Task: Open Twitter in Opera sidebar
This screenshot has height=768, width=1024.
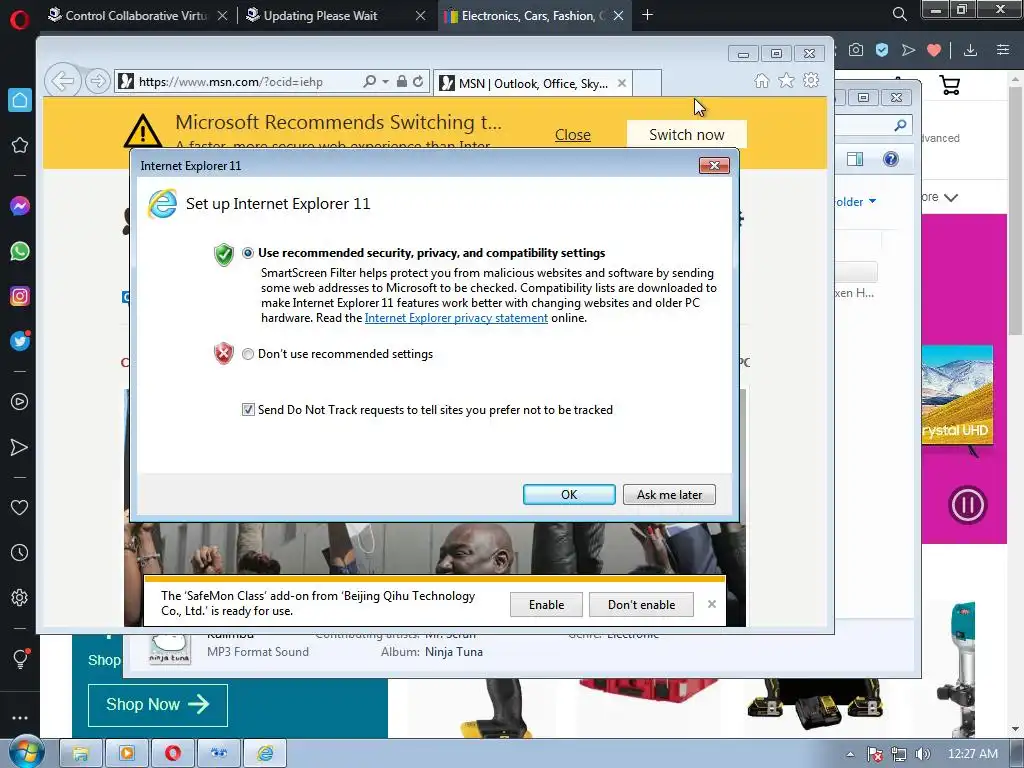Action: 20,341
